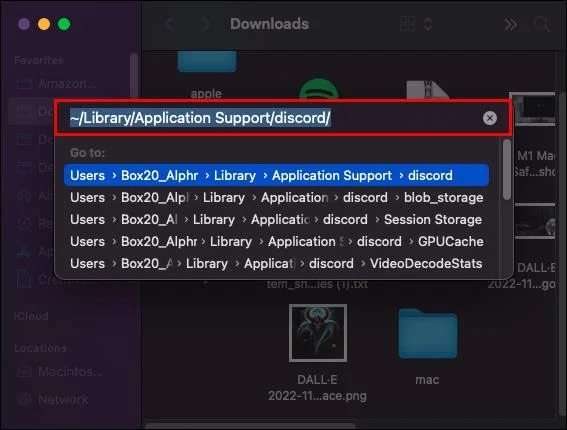Select the mac folder icon

pos(427,333)
